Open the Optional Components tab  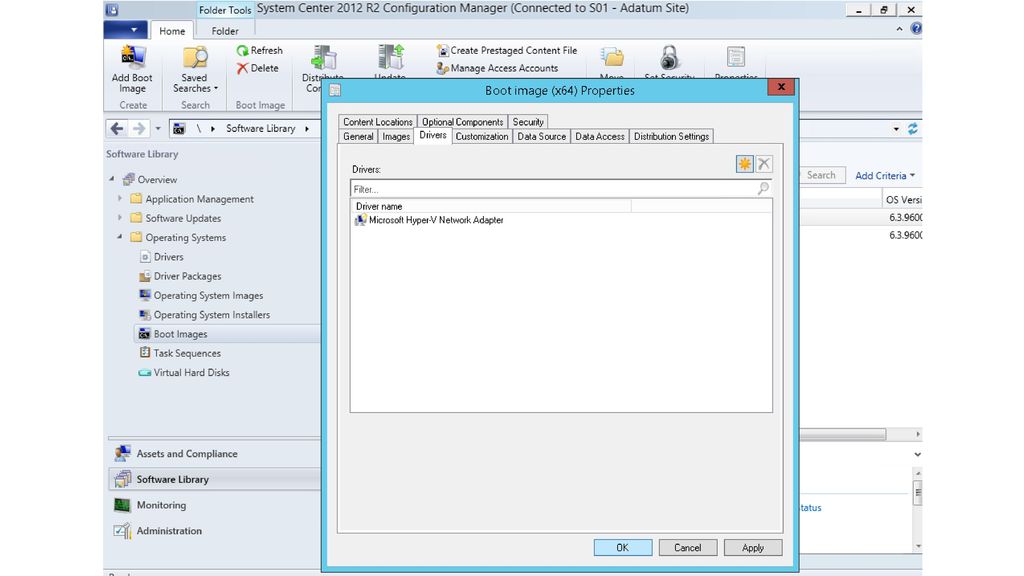click(462, 121)
